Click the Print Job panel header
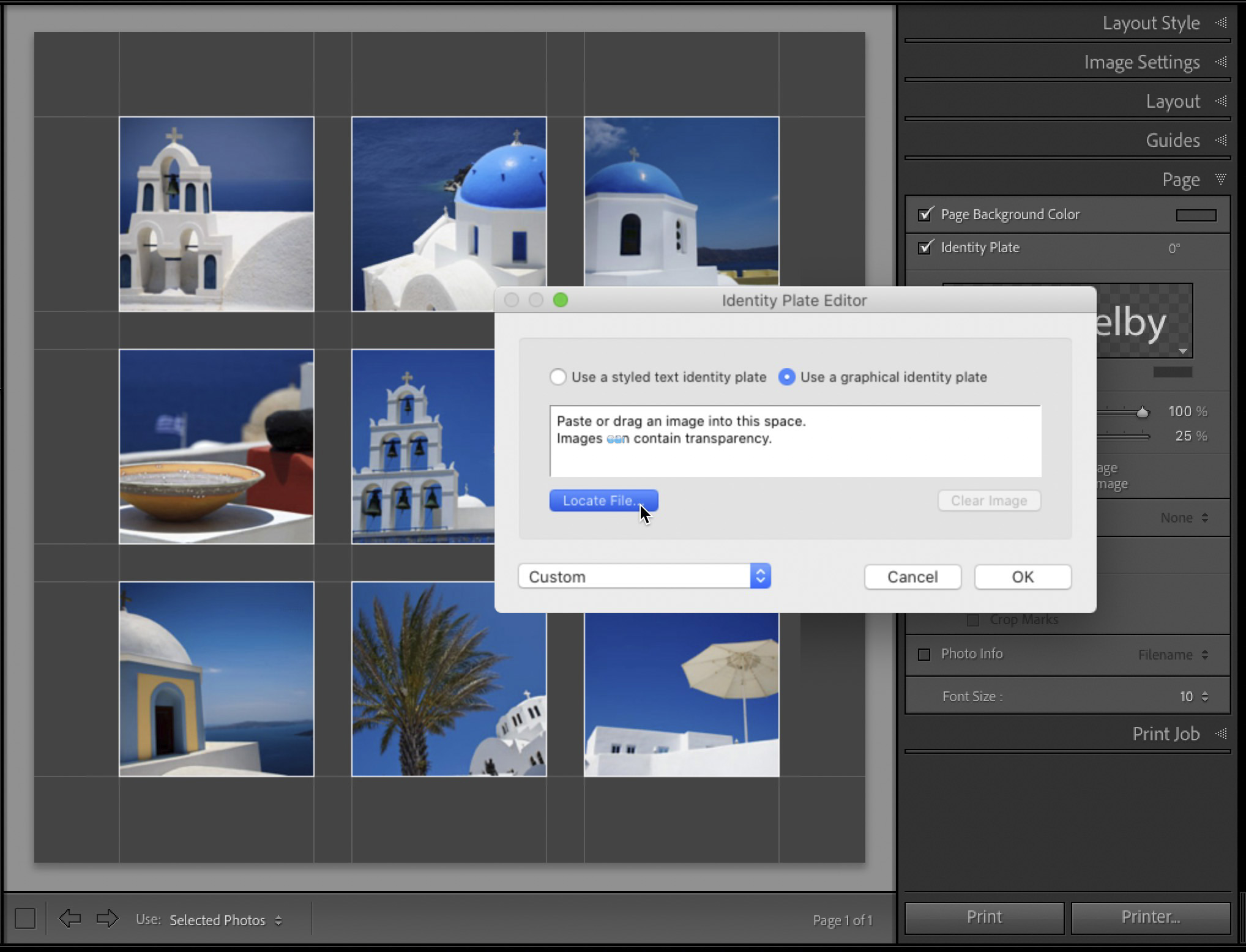The width and height of the screenshot is (1246, 952). (x=1166, y=734)
